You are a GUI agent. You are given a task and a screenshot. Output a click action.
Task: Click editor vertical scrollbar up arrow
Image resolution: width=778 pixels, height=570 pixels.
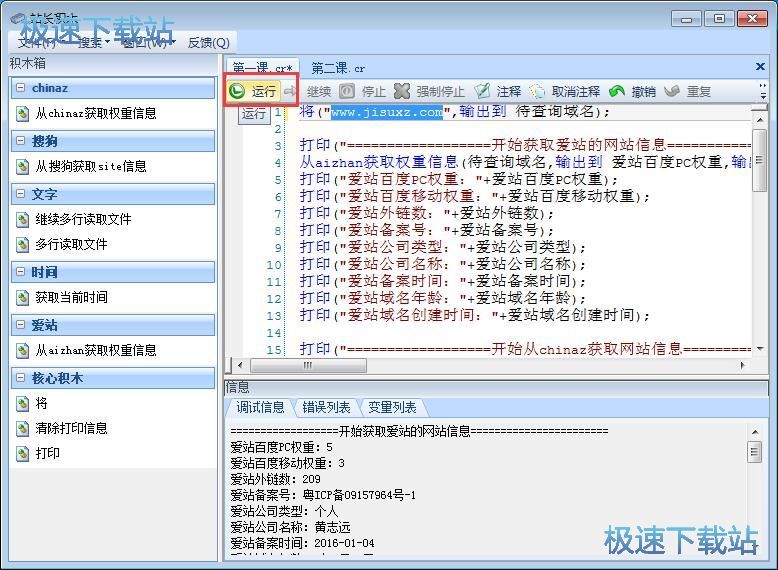pyautogui.click(x=760, y=120)
